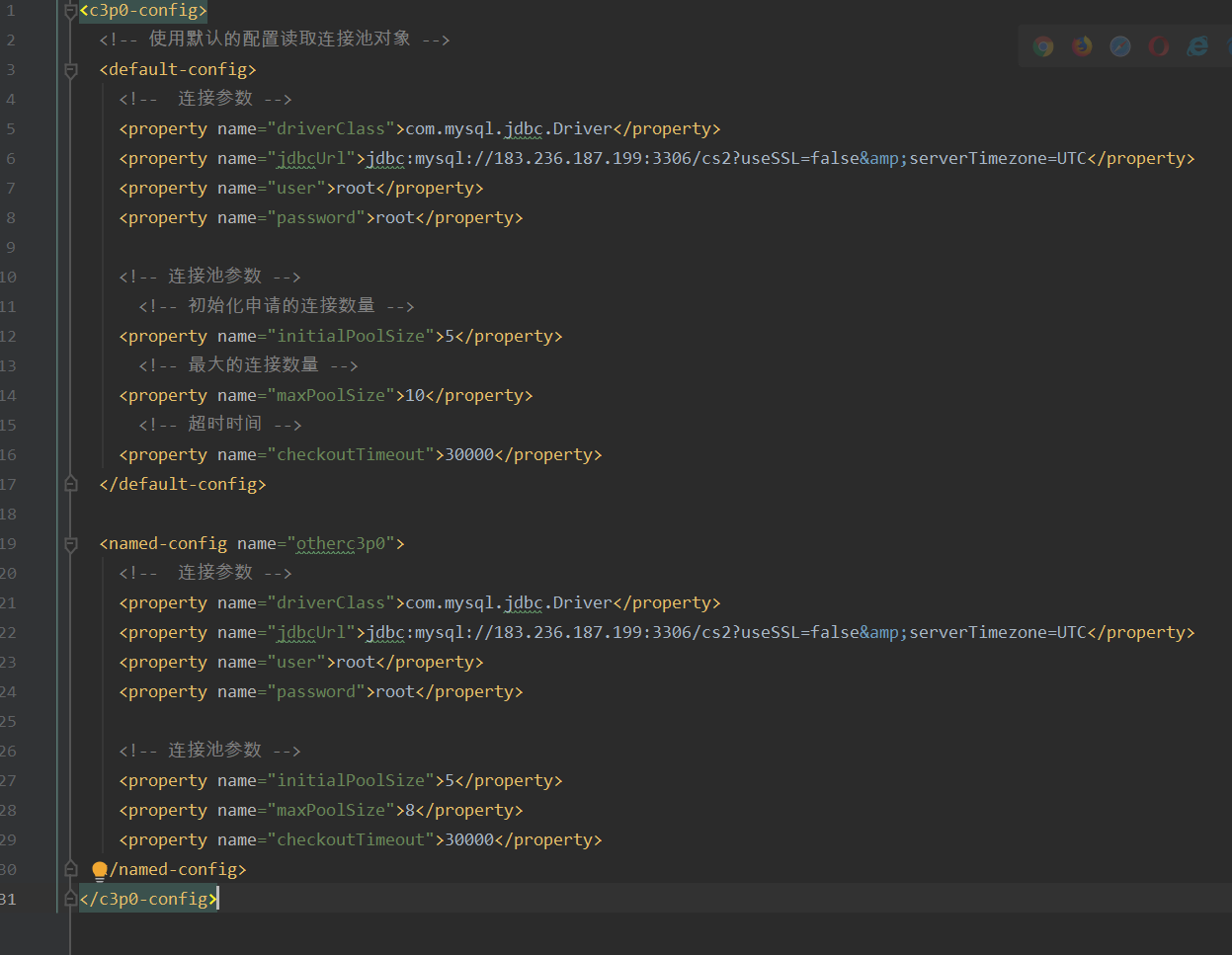The image size is (1232, 955).
Task: Click the 'named-config' opening tag name
Action: (168, 543)
